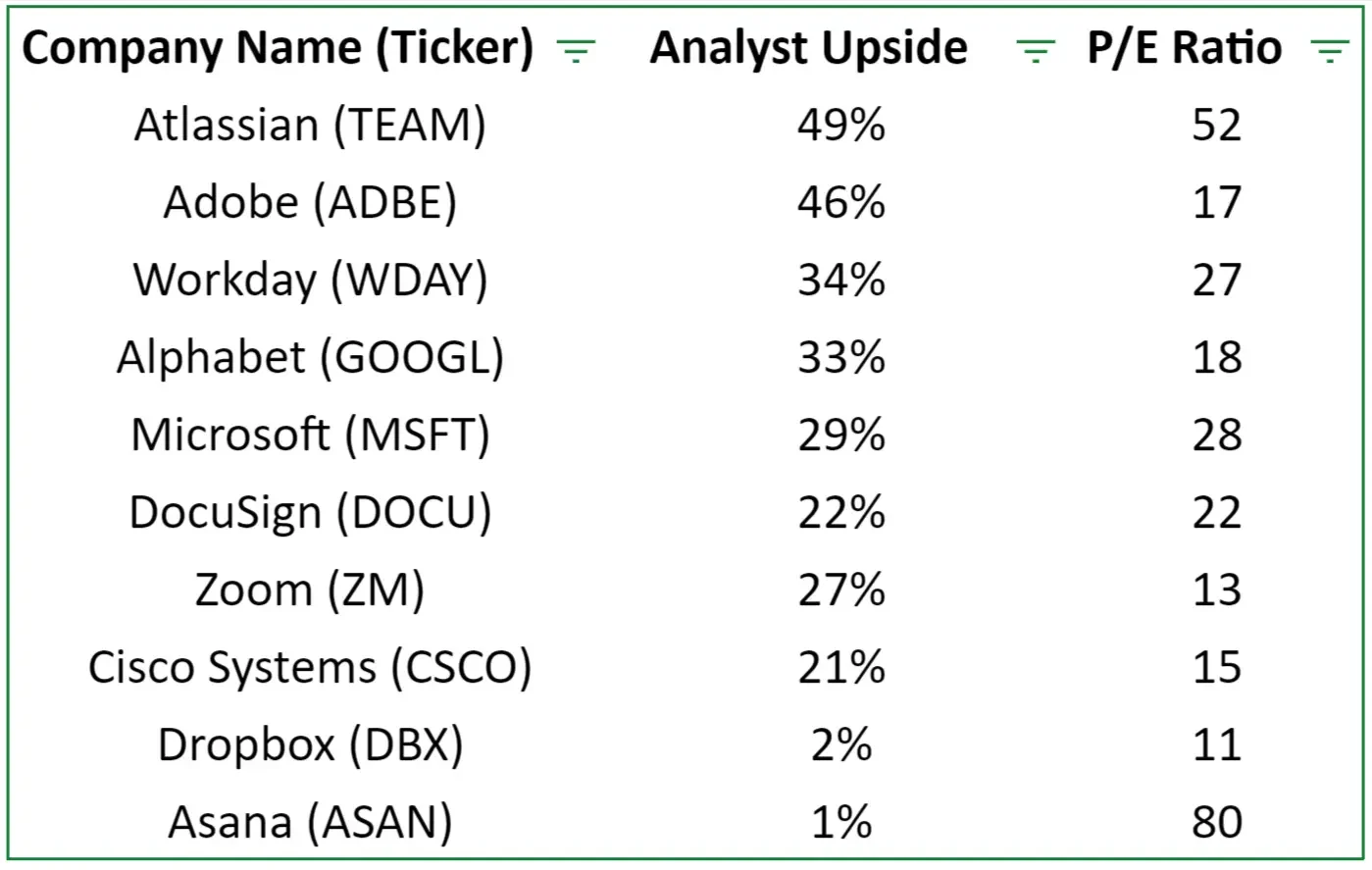The image size is (1372, 870).
Task: Click Atlassian's 49% analyst upside value
Action: [x=841, y=126]
